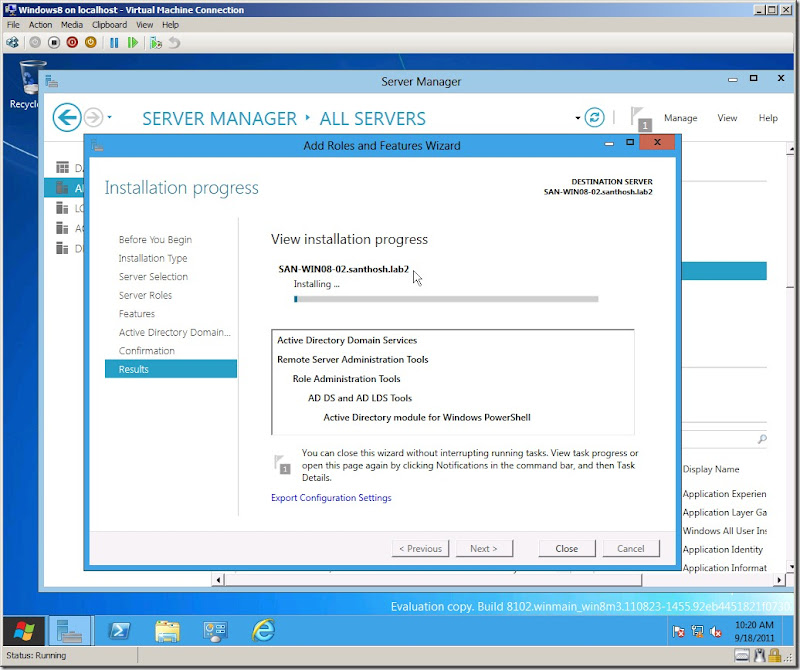Open the File menu of VM Connection
Screen dimensions: 800x670
(13, 24)
